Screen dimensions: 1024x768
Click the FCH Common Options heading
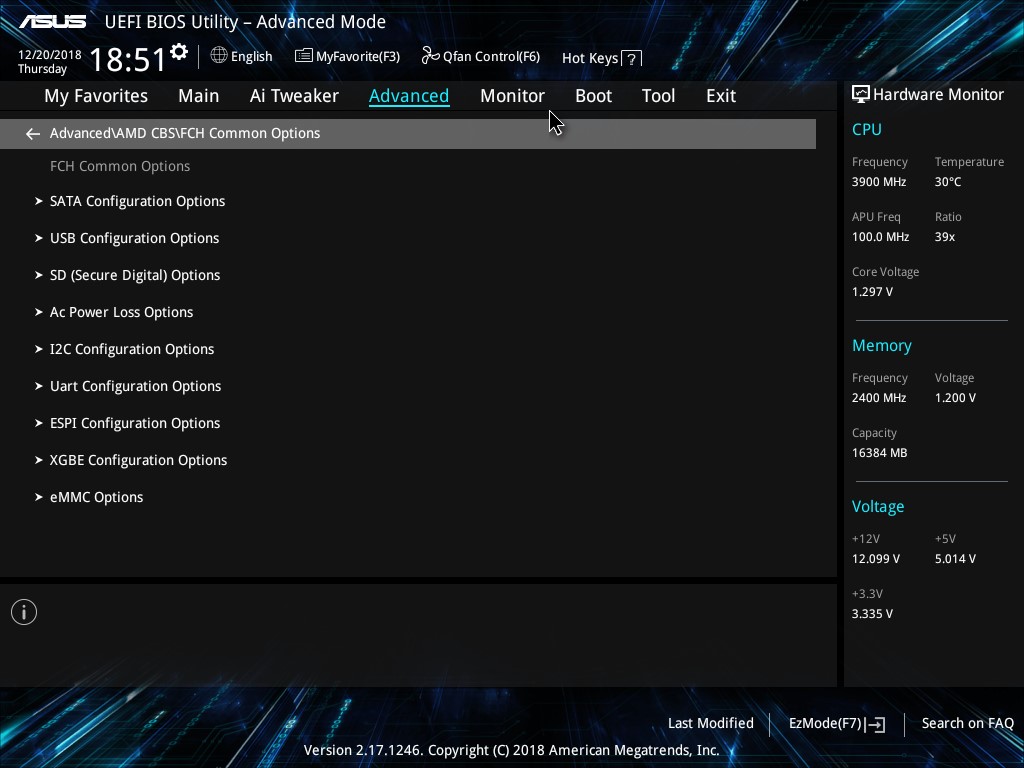(x=120, y=167)
